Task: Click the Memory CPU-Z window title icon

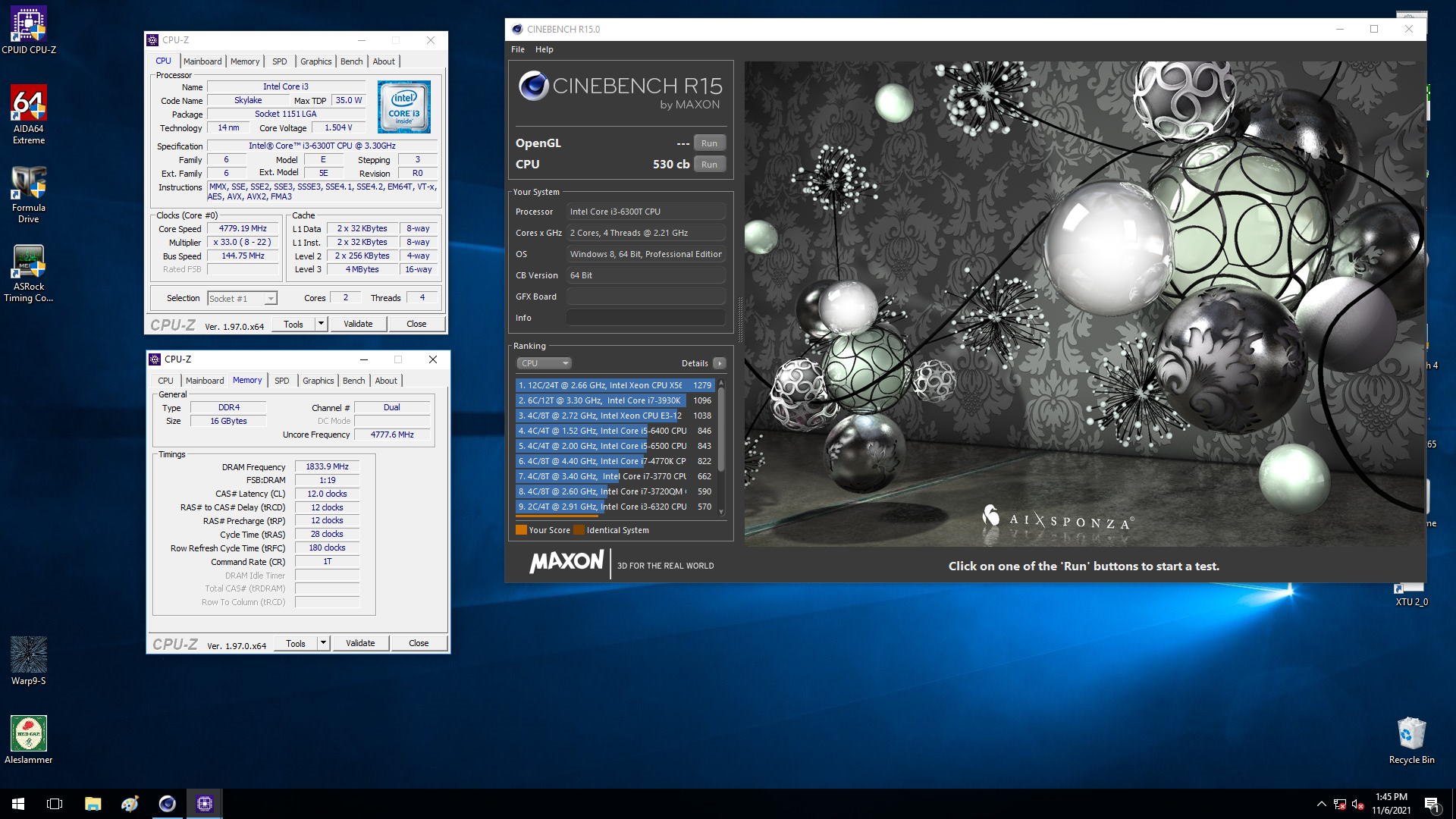Action: [155, 359]
